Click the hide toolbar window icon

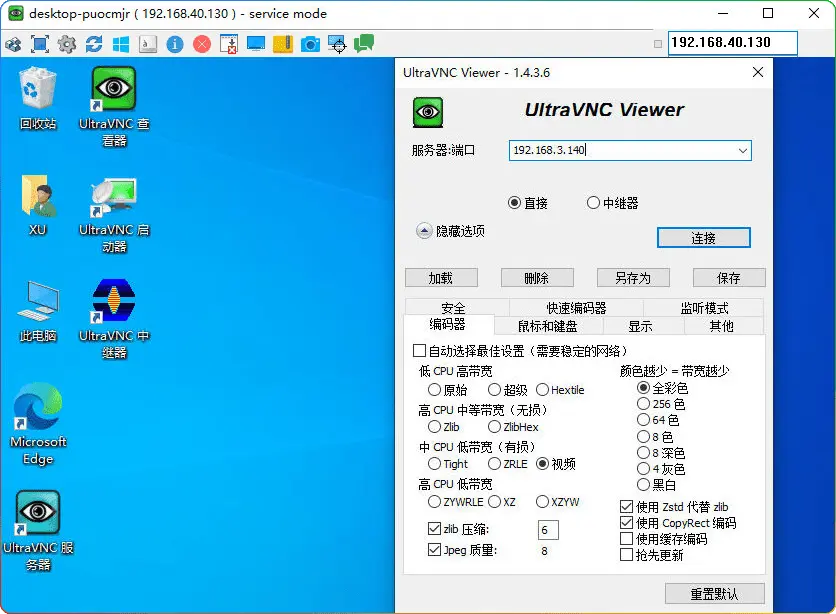(229, 44)
